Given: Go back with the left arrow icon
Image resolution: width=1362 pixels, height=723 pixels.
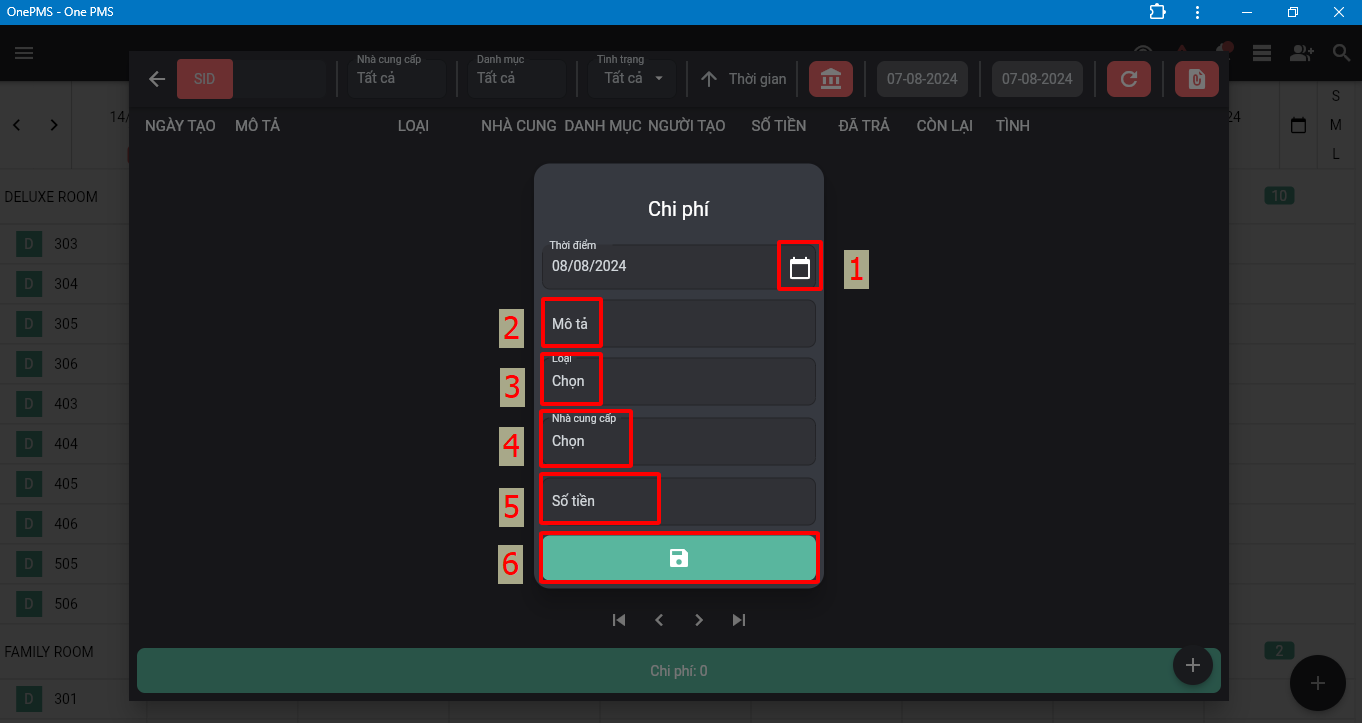Looking at the screenshot, I should (x=157, y=79).
